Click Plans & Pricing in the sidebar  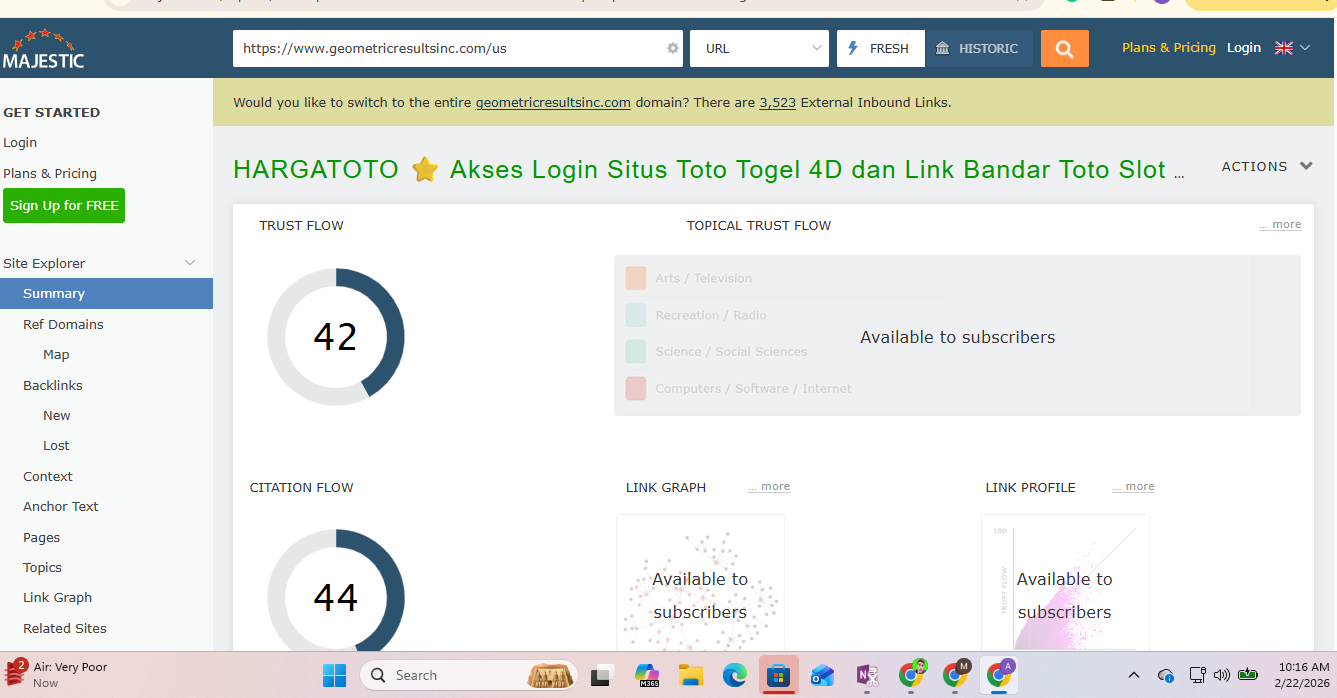click(50, 173)
